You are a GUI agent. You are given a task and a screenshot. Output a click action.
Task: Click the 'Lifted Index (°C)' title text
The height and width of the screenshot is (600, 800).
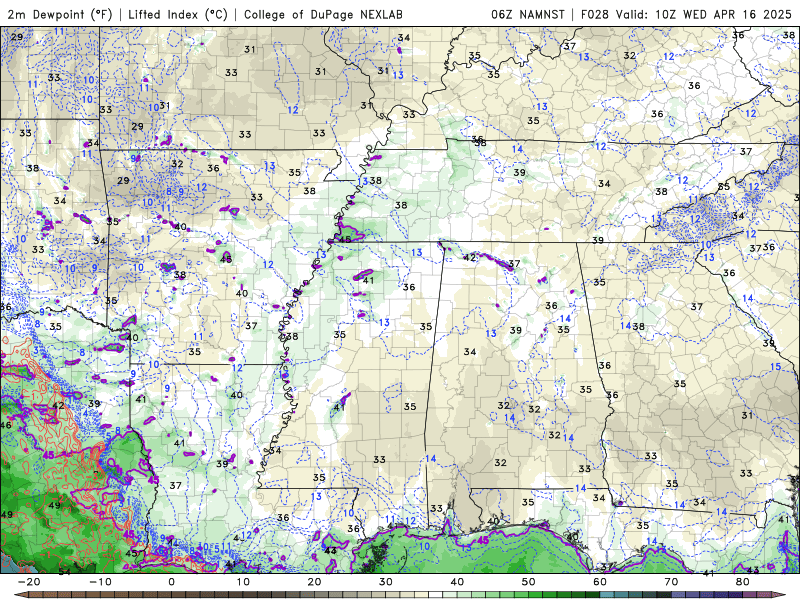click(x=178, y=14)
